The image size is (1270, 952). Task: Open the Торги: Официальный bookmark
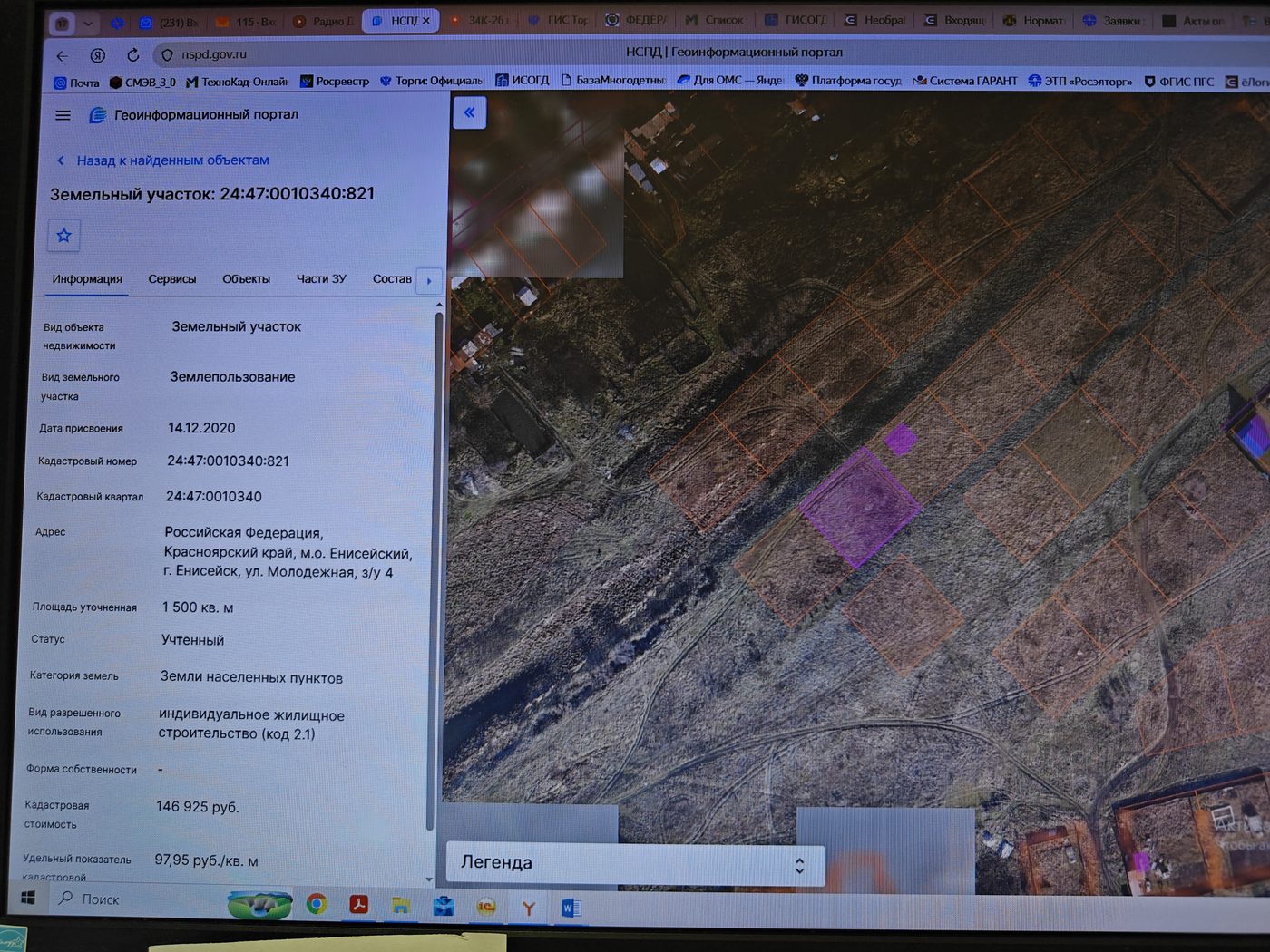(x=432, y=81)
